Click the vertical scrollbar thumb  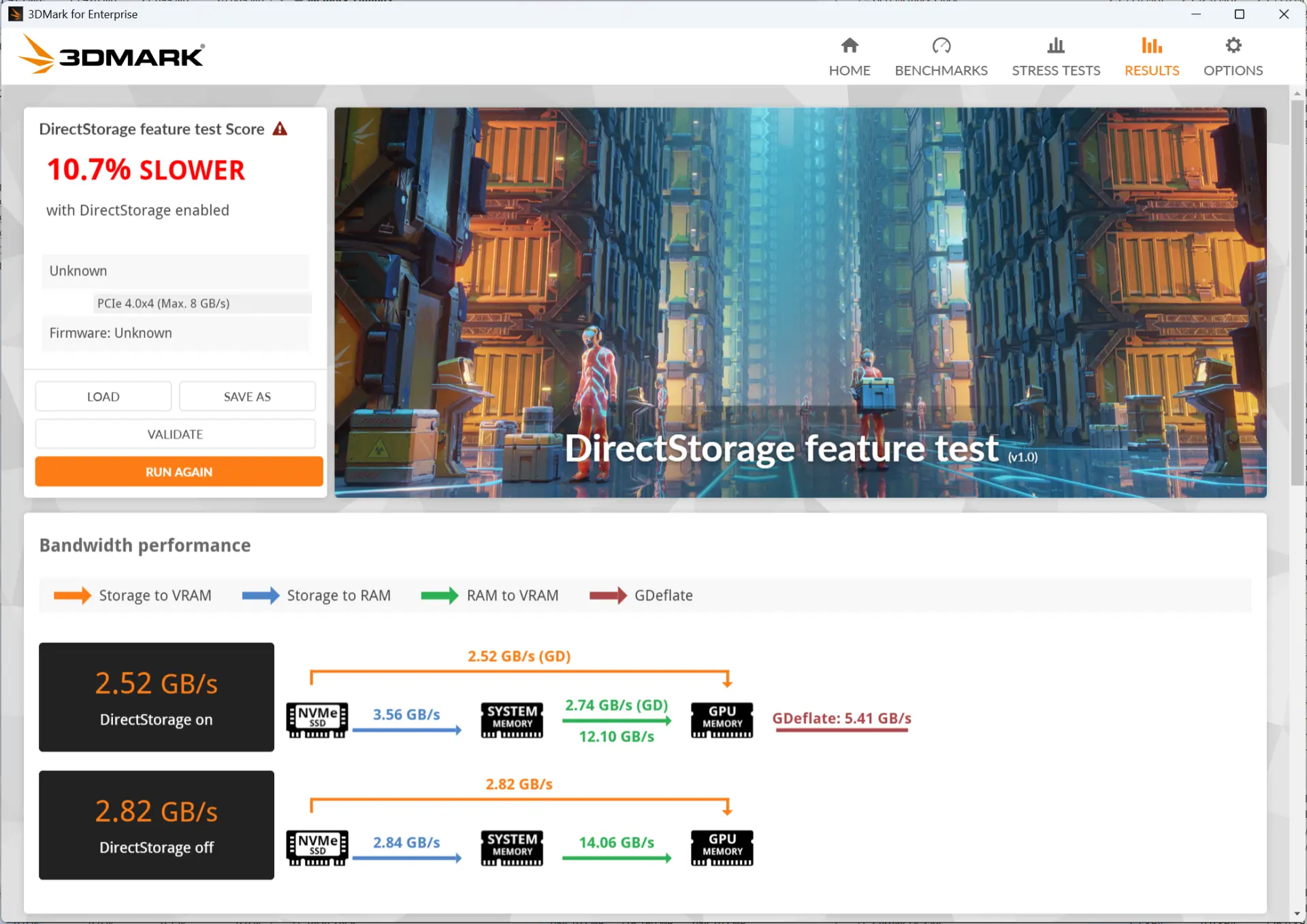pyautogui.click(x=1297, y=293)
